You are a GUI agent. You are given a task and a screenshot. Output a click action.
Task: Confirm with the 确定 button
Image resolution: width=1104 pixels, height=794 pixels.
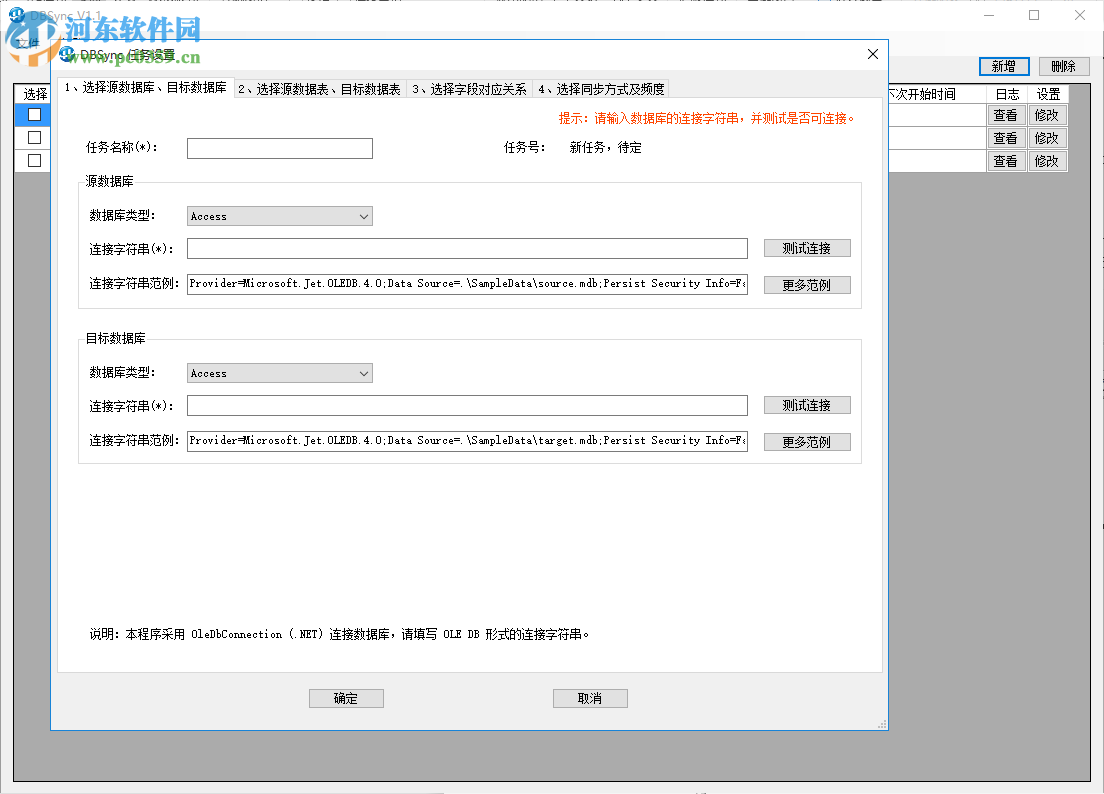click(x=346, y=698)
